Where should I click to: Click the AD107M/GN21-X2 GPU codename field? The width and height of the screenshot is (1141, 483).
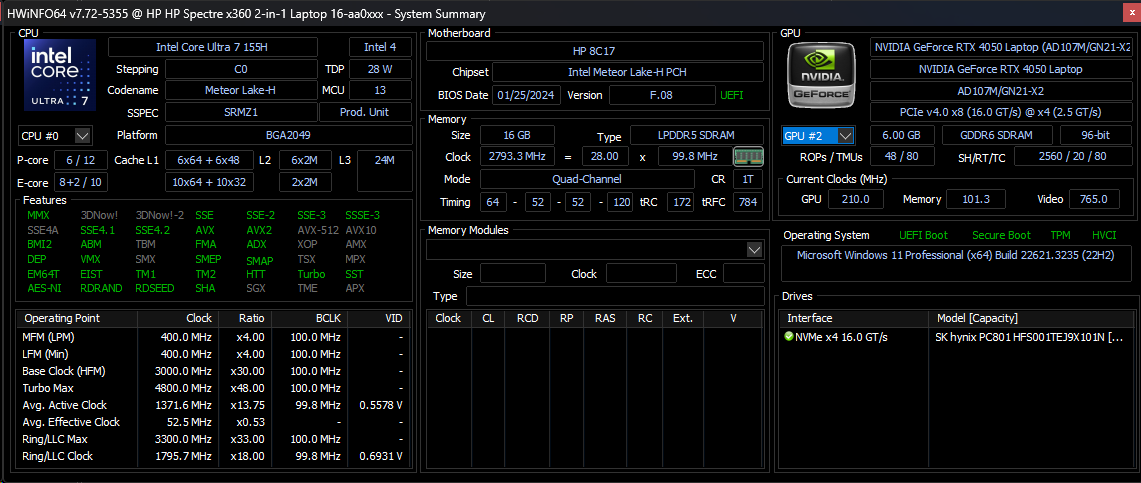click(x=1000, y=91)
